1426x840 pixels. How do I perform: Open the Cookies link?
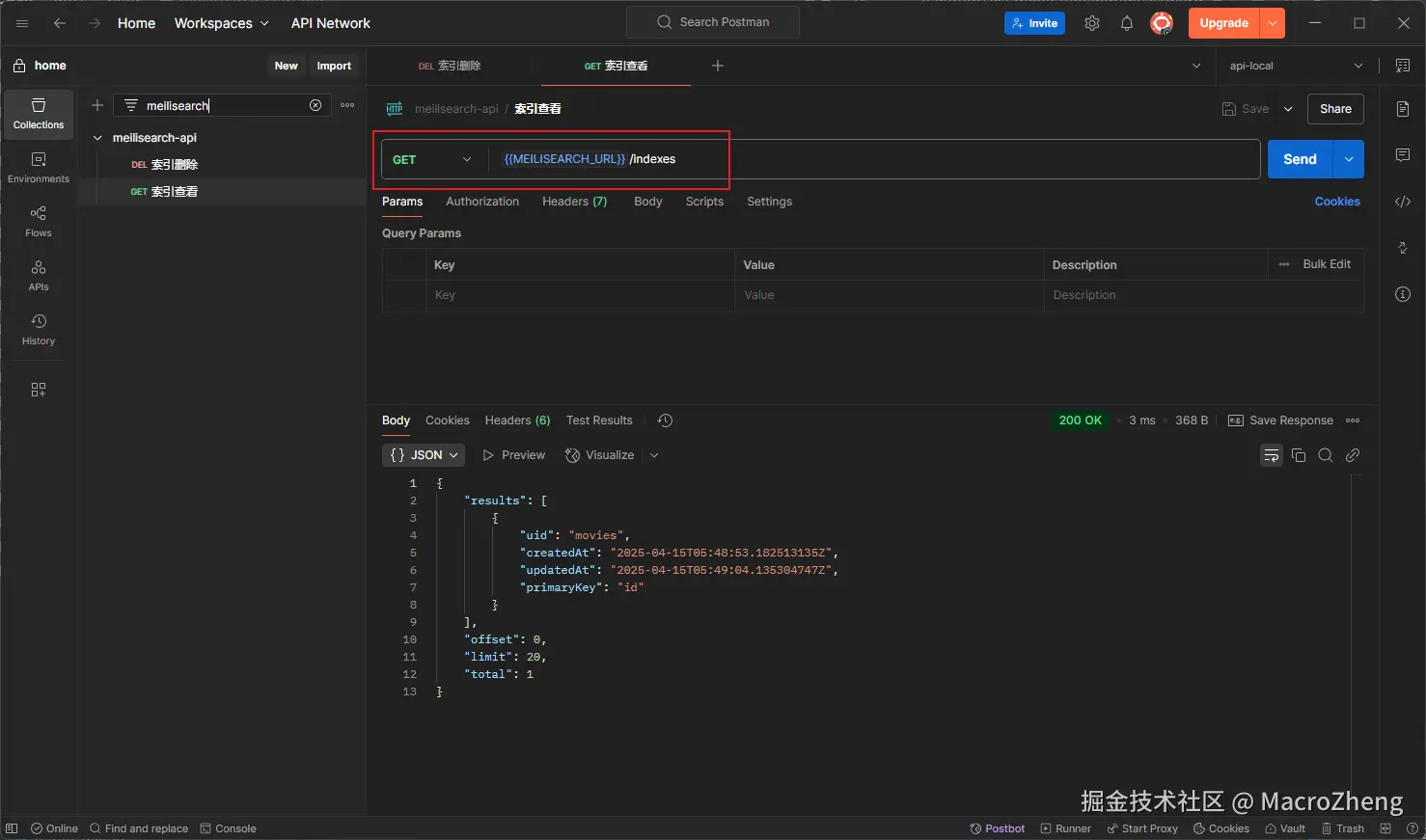(x=1336, y=202)
